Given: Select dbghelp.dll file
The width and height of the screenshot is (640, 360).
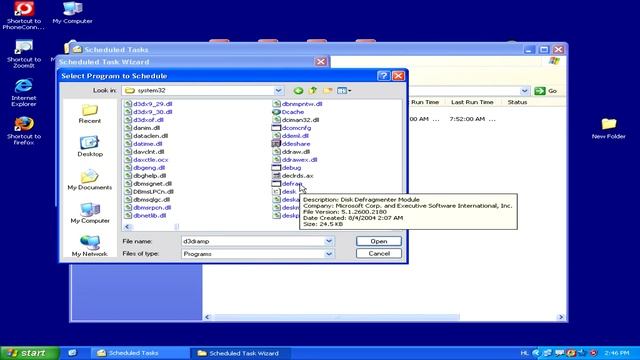Looking at the screenshot, I should coord(145,176).
